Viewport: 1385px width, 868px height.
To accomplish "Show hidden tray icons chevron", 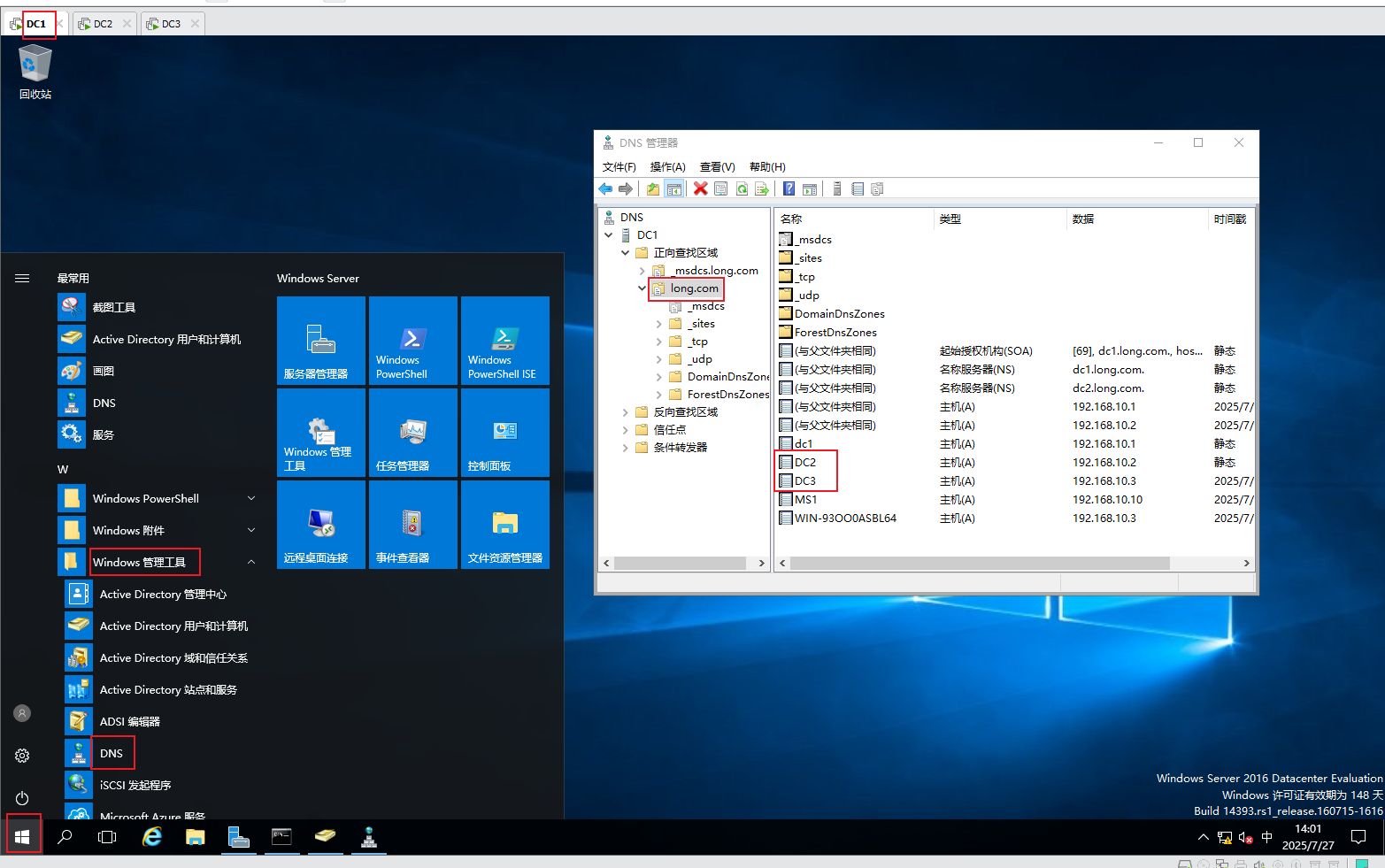I will coord(1203,837).
